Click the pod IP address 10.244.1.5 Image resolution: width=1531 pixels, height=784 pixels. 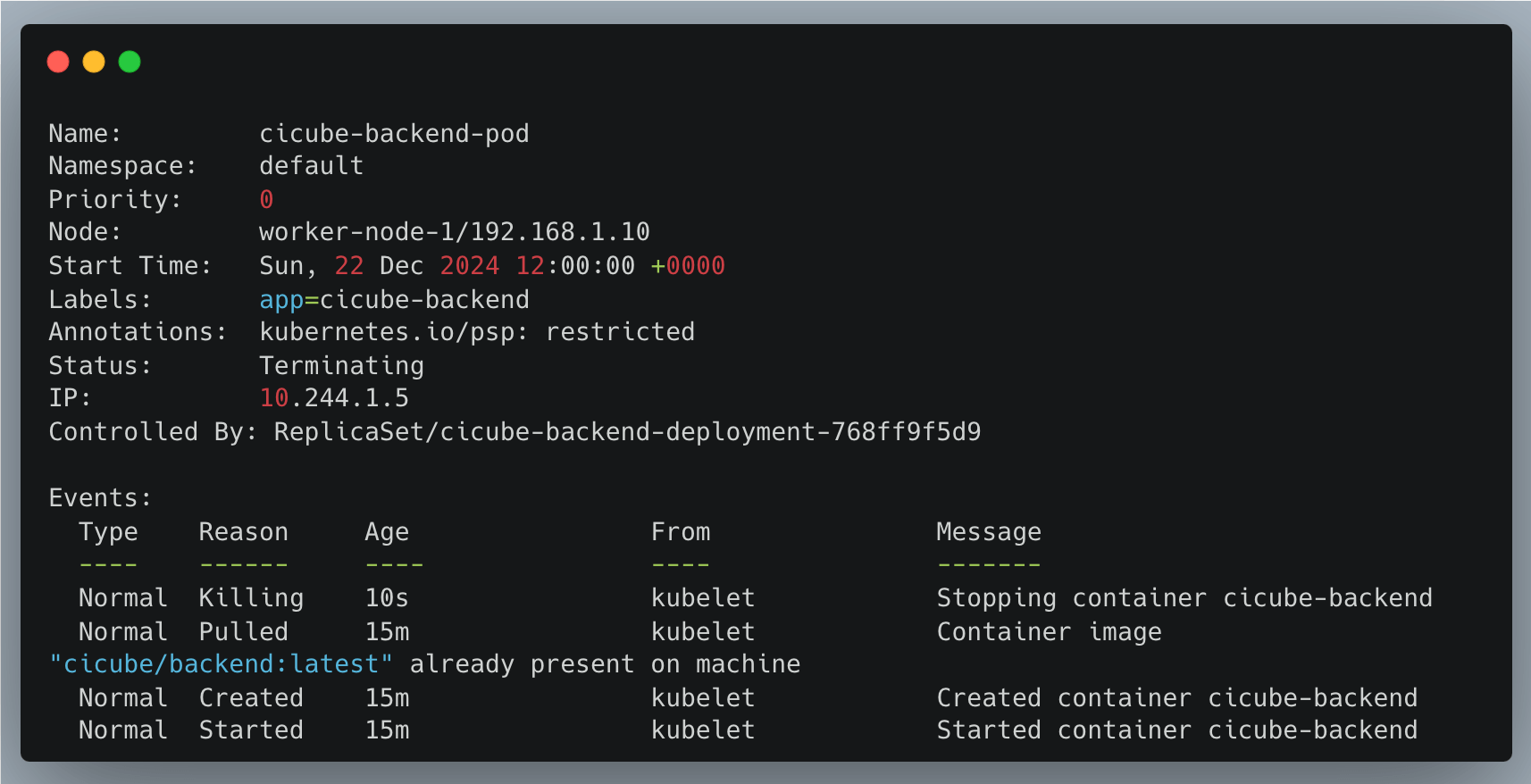pyautogui.click(x=334, y=398)
